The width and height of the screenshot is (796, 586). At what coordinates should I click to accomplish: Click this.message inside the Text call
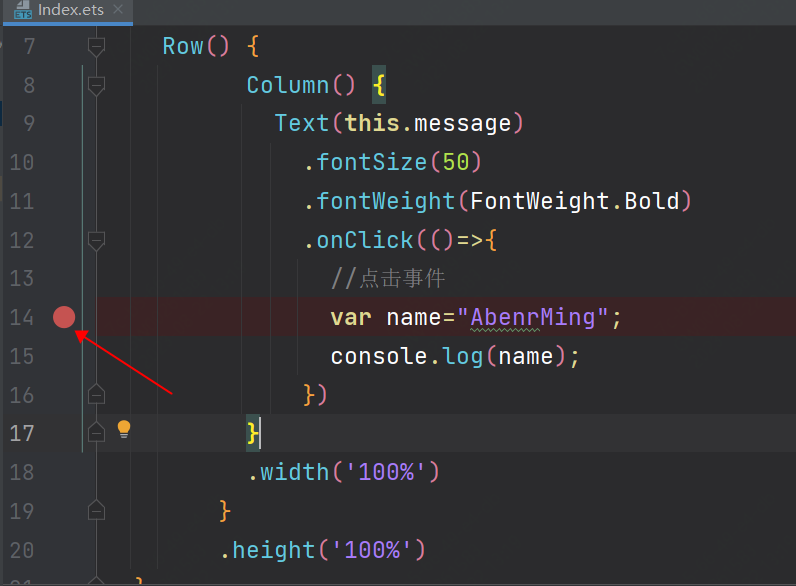[x=428, y=123]
